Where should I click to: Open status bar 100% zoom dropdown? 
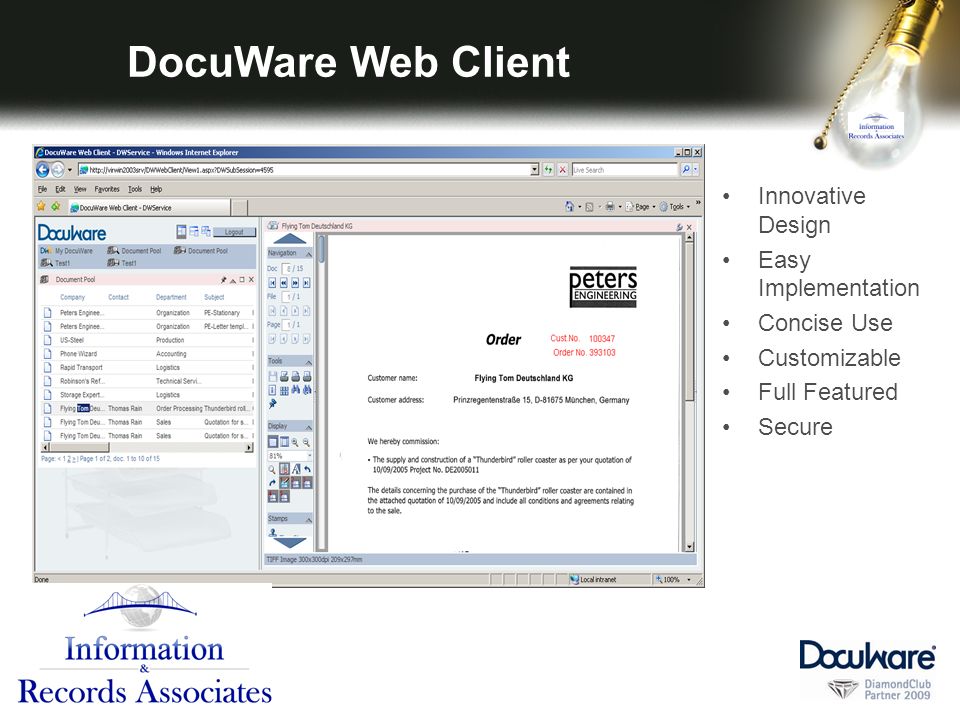click(689, 579)
